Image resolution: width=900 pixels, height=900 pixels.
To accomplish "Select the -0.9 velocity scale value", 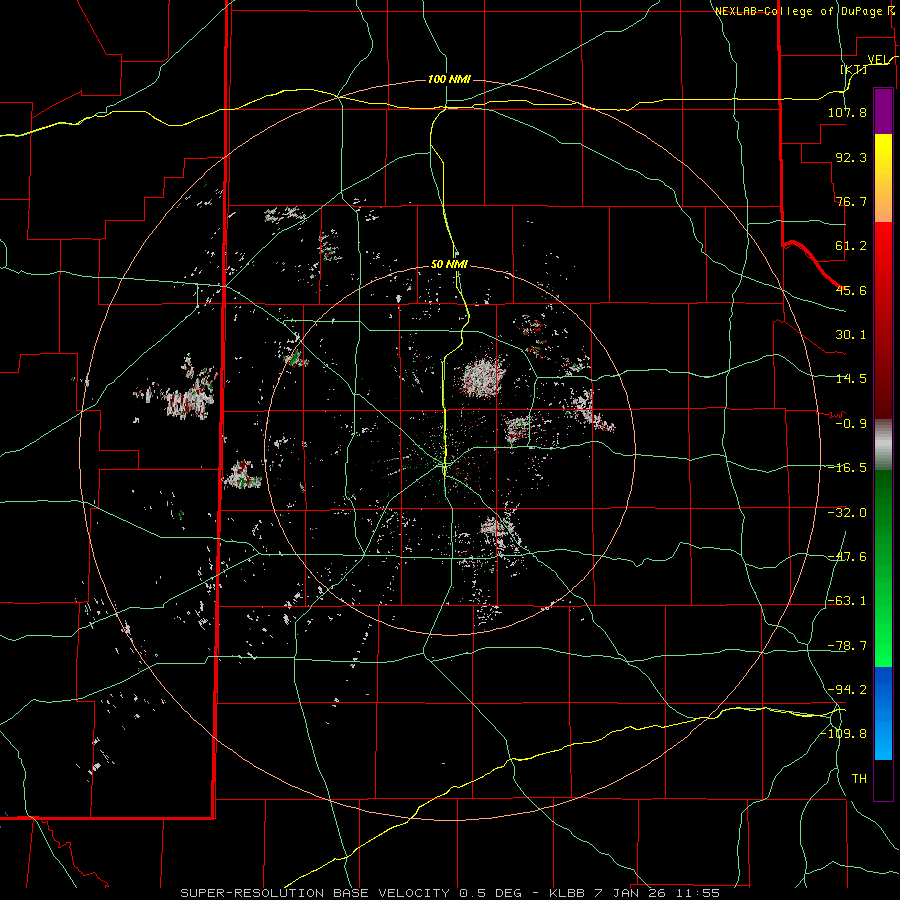I will point(851,424).
